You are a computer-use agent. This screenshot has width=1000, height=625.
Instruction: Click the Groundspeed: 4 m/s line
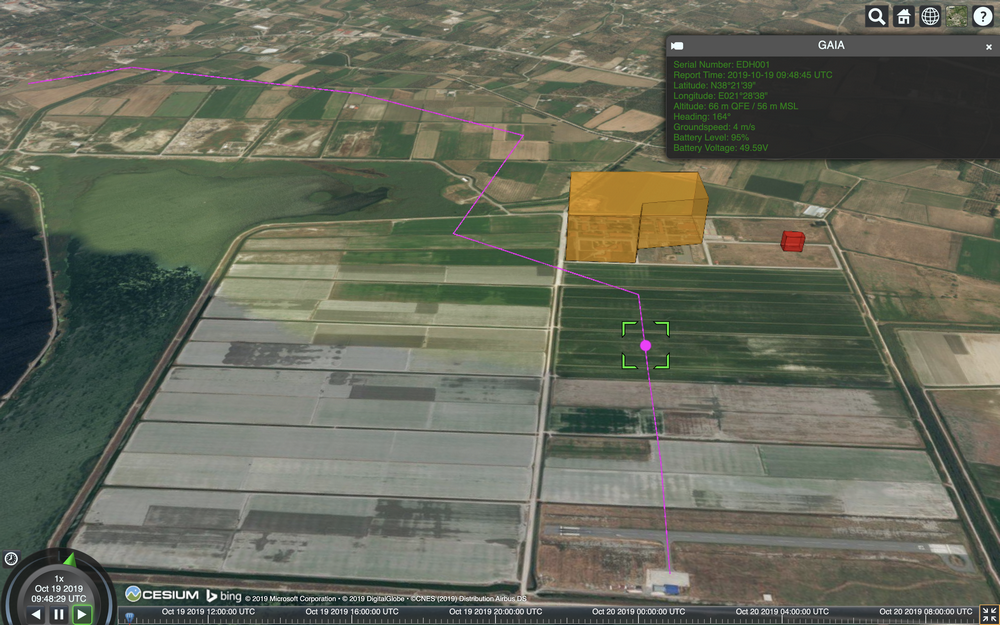(x=712, y=127)
